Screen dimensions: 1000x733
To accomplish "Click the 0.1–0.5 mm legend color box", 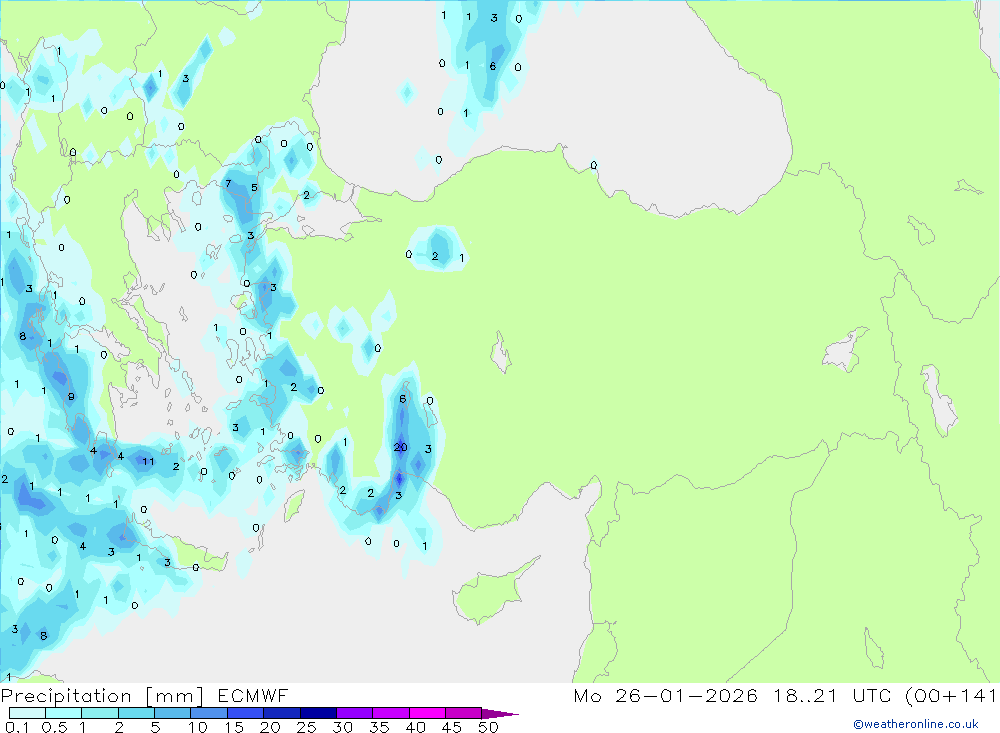I will (27, 713).
